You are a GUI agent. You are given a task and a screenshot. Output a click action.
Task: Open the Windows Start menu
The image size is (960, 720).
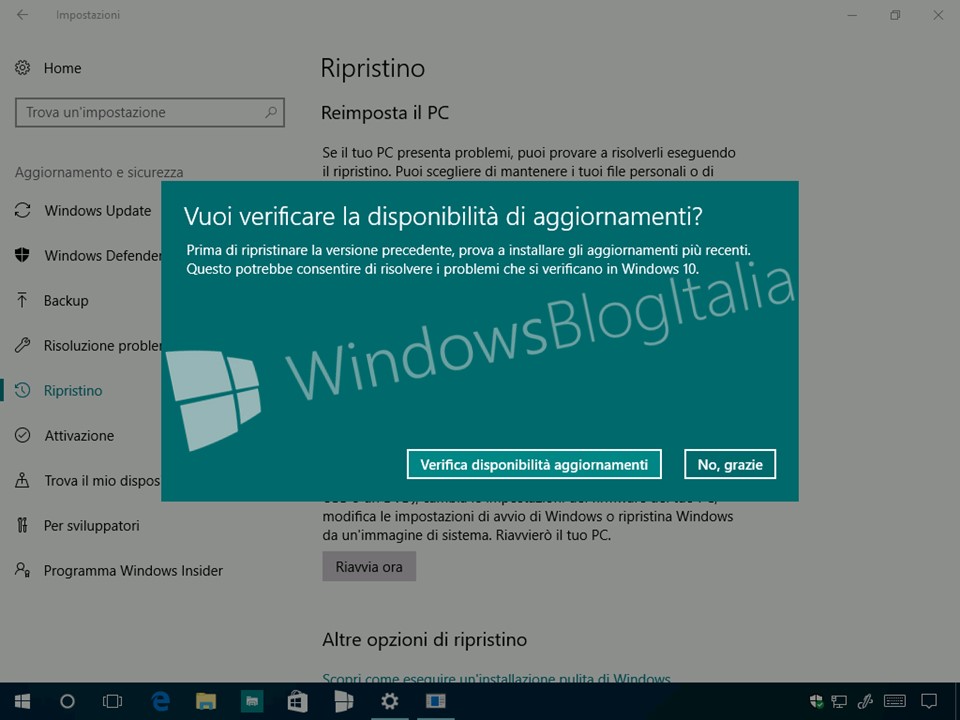pos(23,701)
